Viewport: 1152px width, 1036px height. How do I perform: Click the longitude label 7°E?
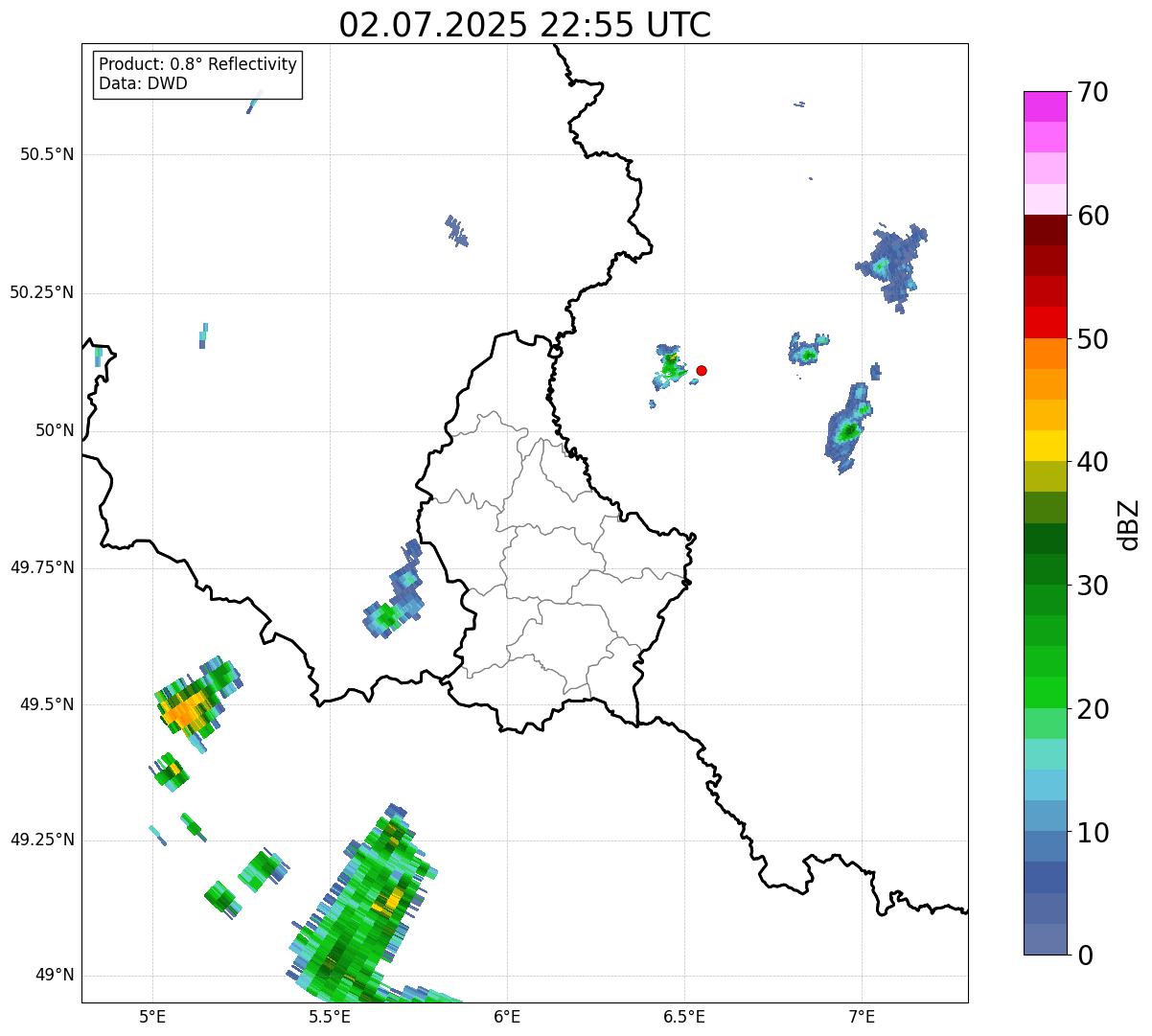863,1016
